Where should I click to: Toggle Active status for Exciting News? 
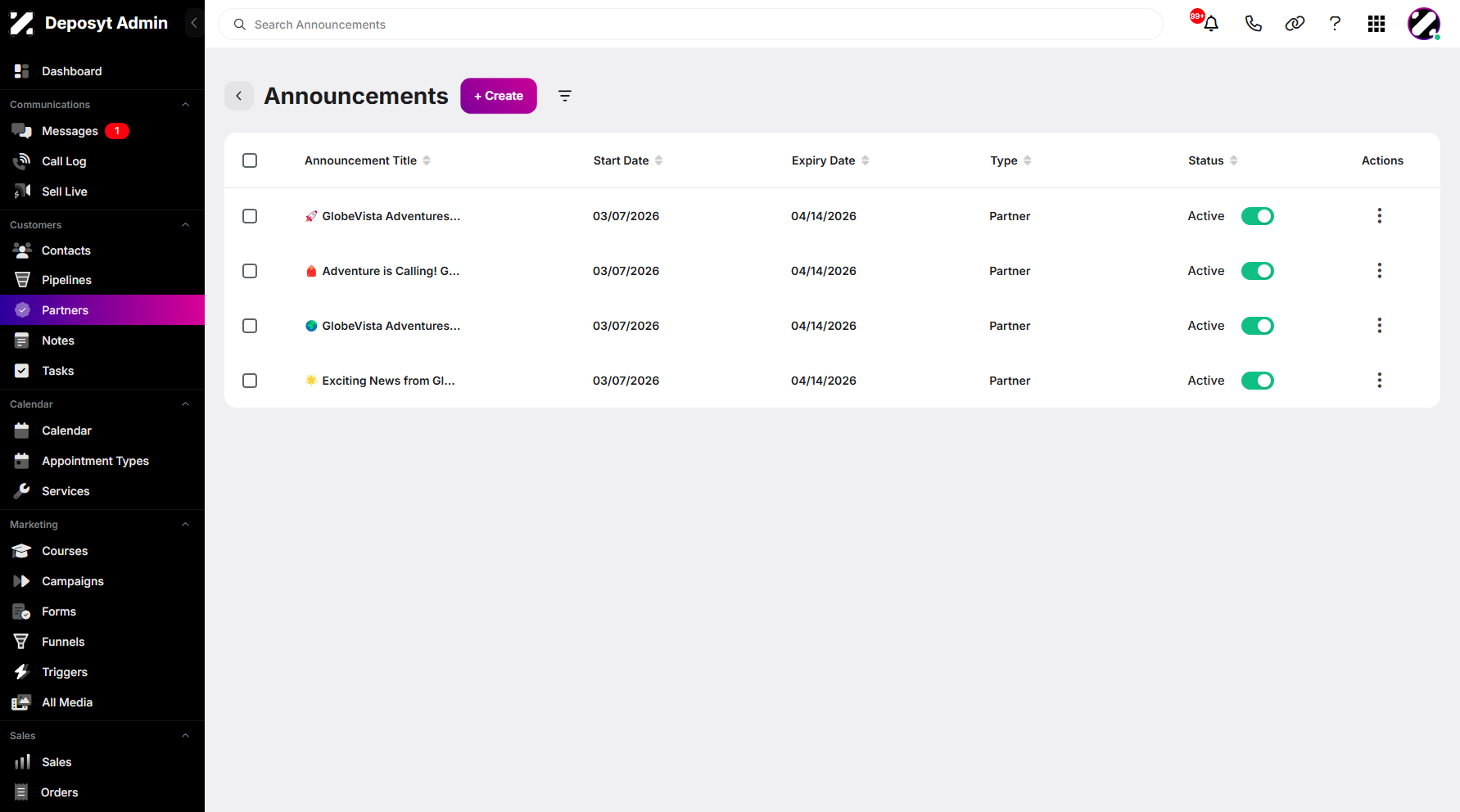tap(1258, 381)
